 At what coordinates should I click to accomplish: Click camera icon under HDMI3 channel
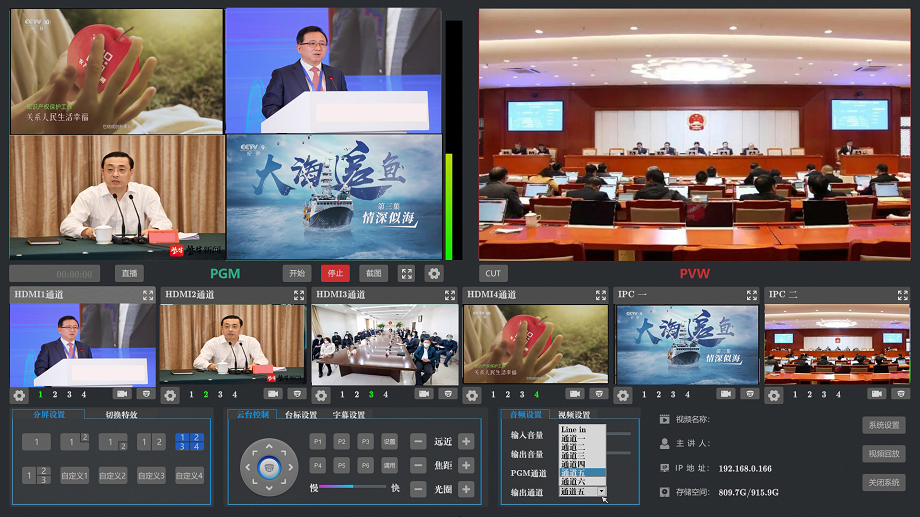point(424,394)
